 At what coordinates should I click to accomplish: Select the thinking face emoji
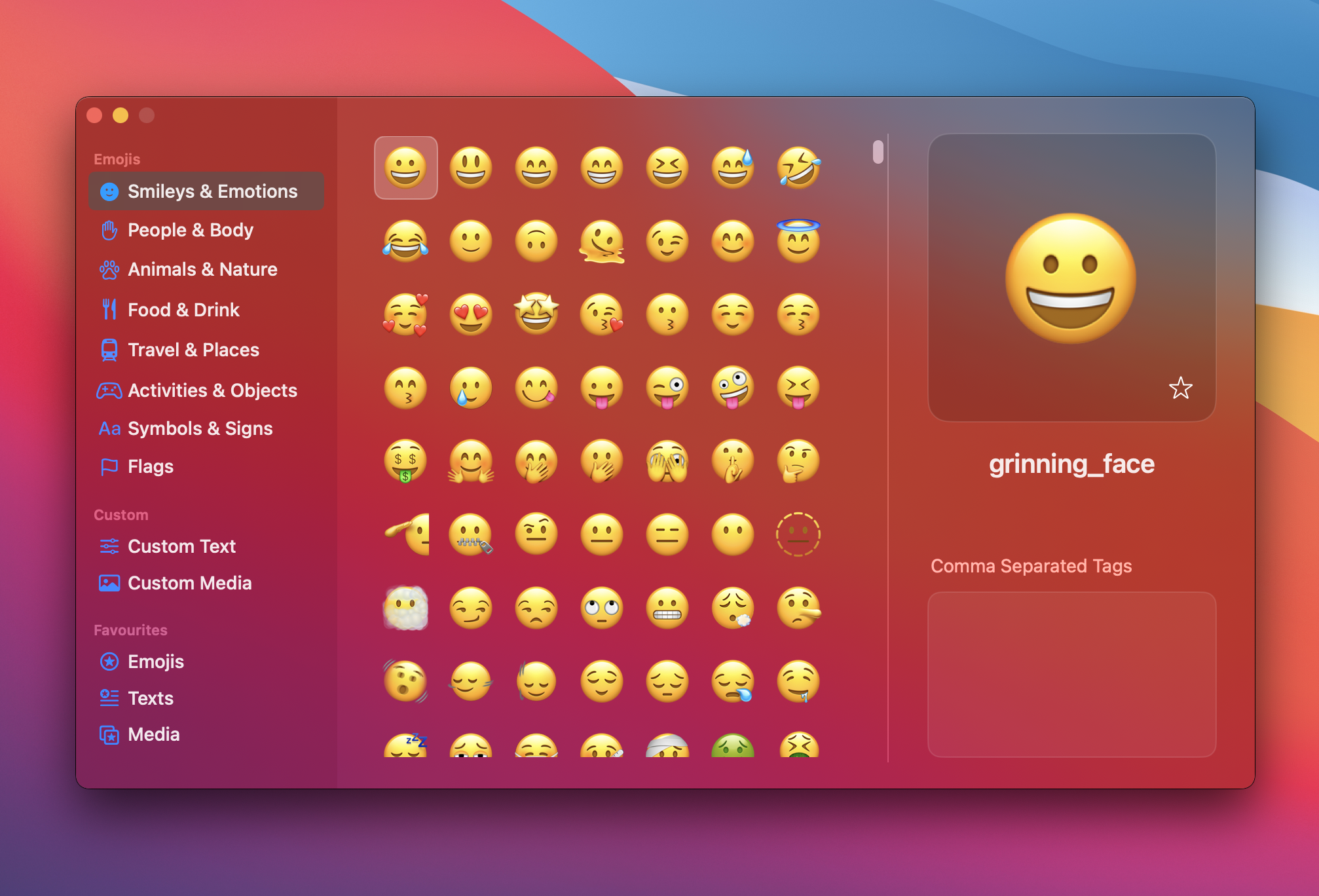tap(798, 461)
